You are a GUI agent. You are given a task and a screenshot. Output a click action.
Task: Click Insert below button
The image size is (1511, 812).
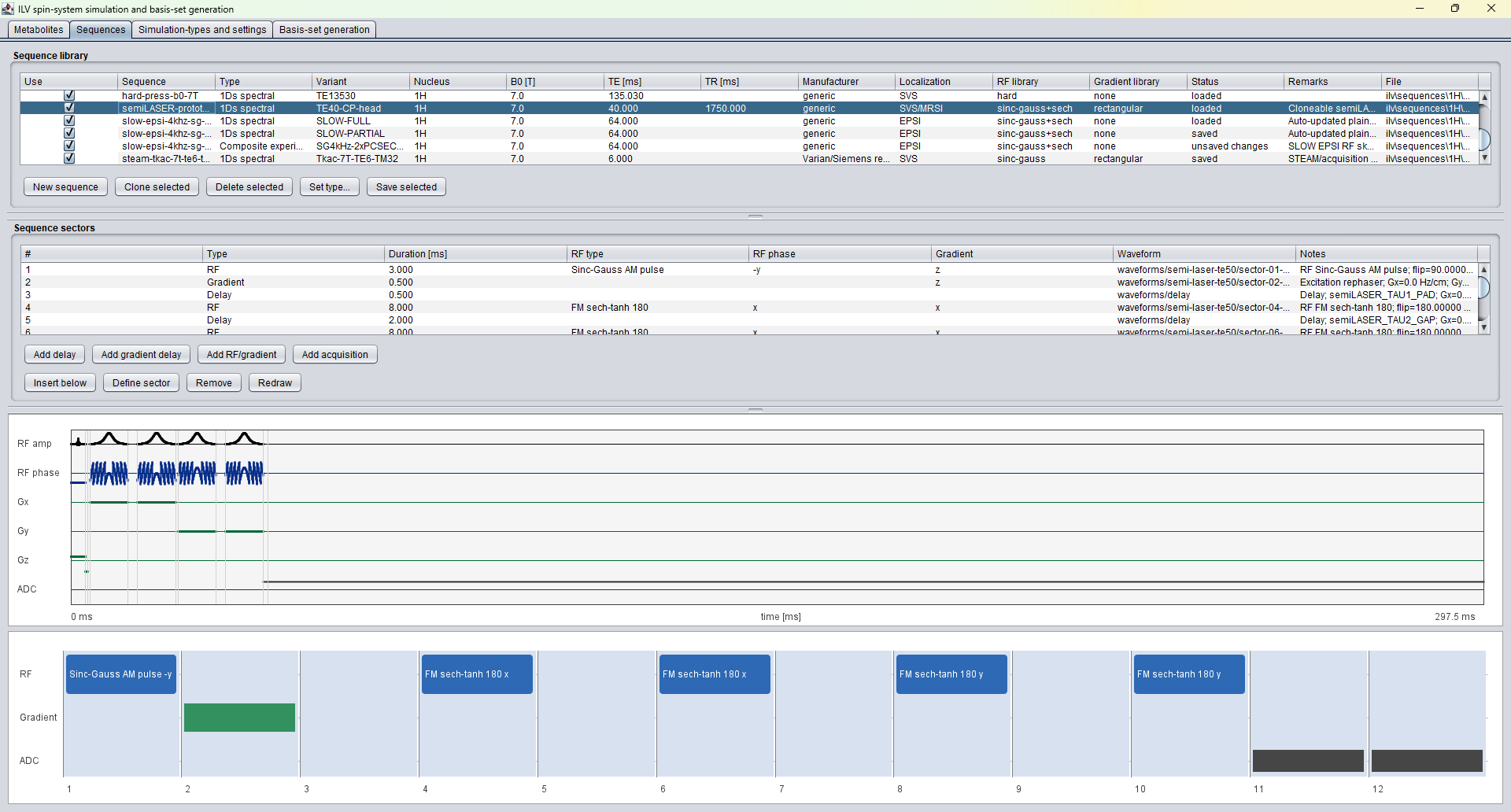click(60, 382)
